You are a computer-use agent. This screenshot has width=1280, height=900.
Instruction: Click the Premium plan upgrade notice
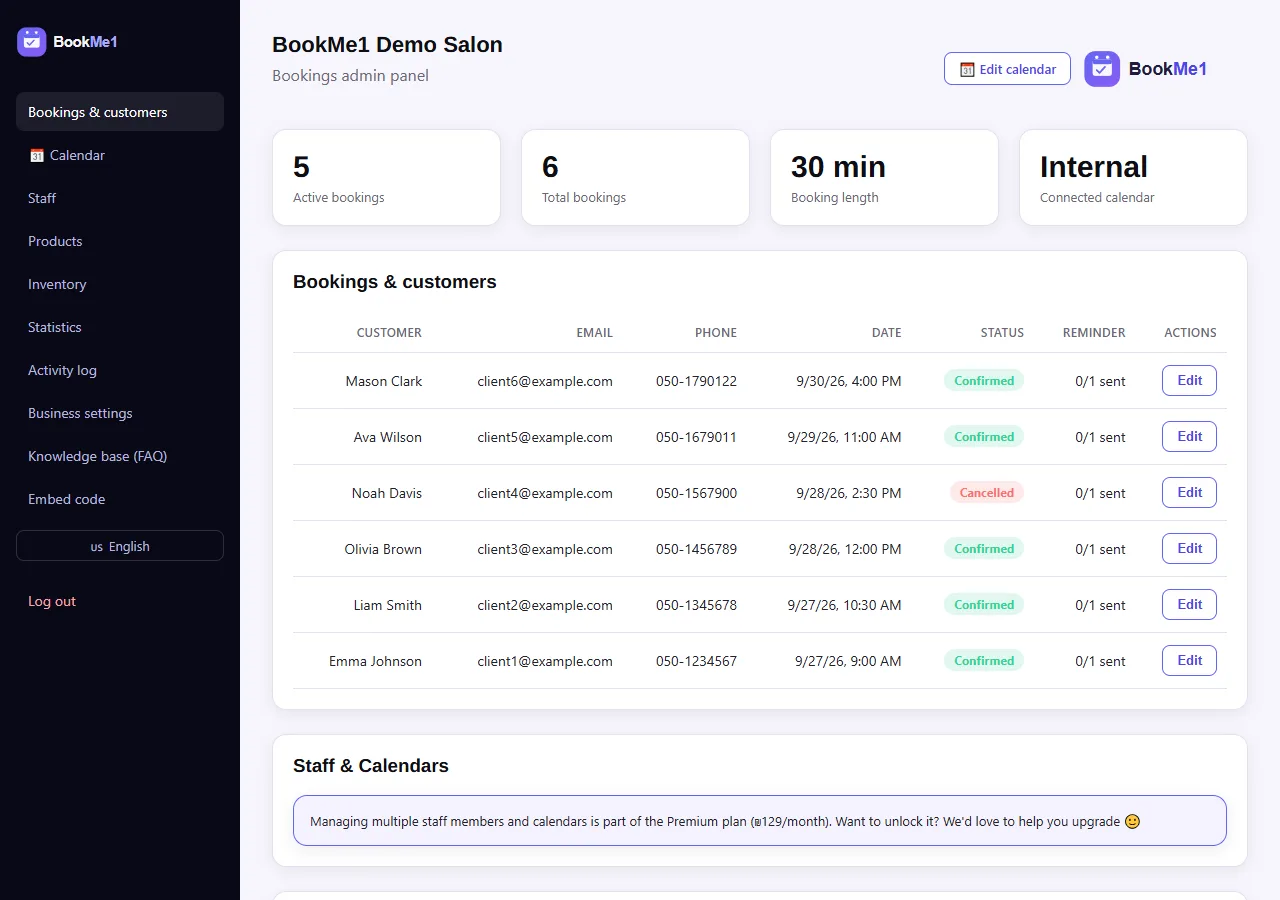tap(760, 821)
